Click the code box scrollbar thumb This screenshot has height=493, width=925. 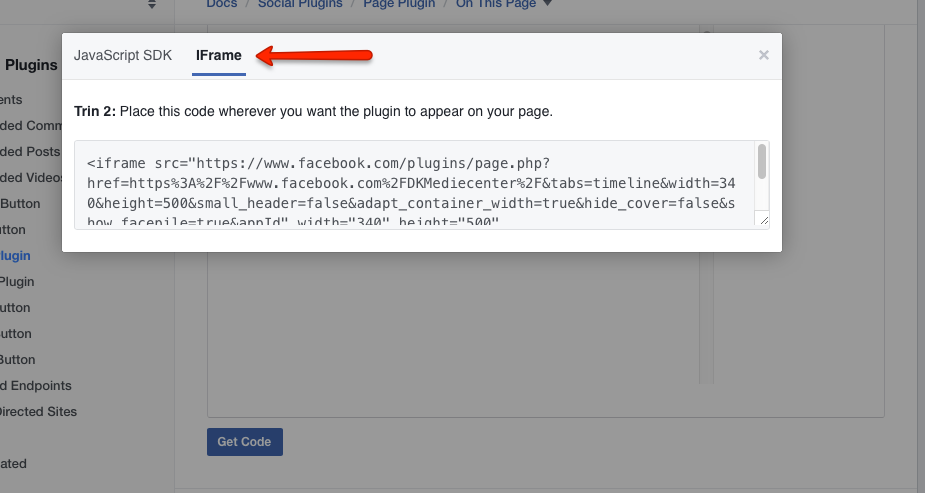coord(762,162)
